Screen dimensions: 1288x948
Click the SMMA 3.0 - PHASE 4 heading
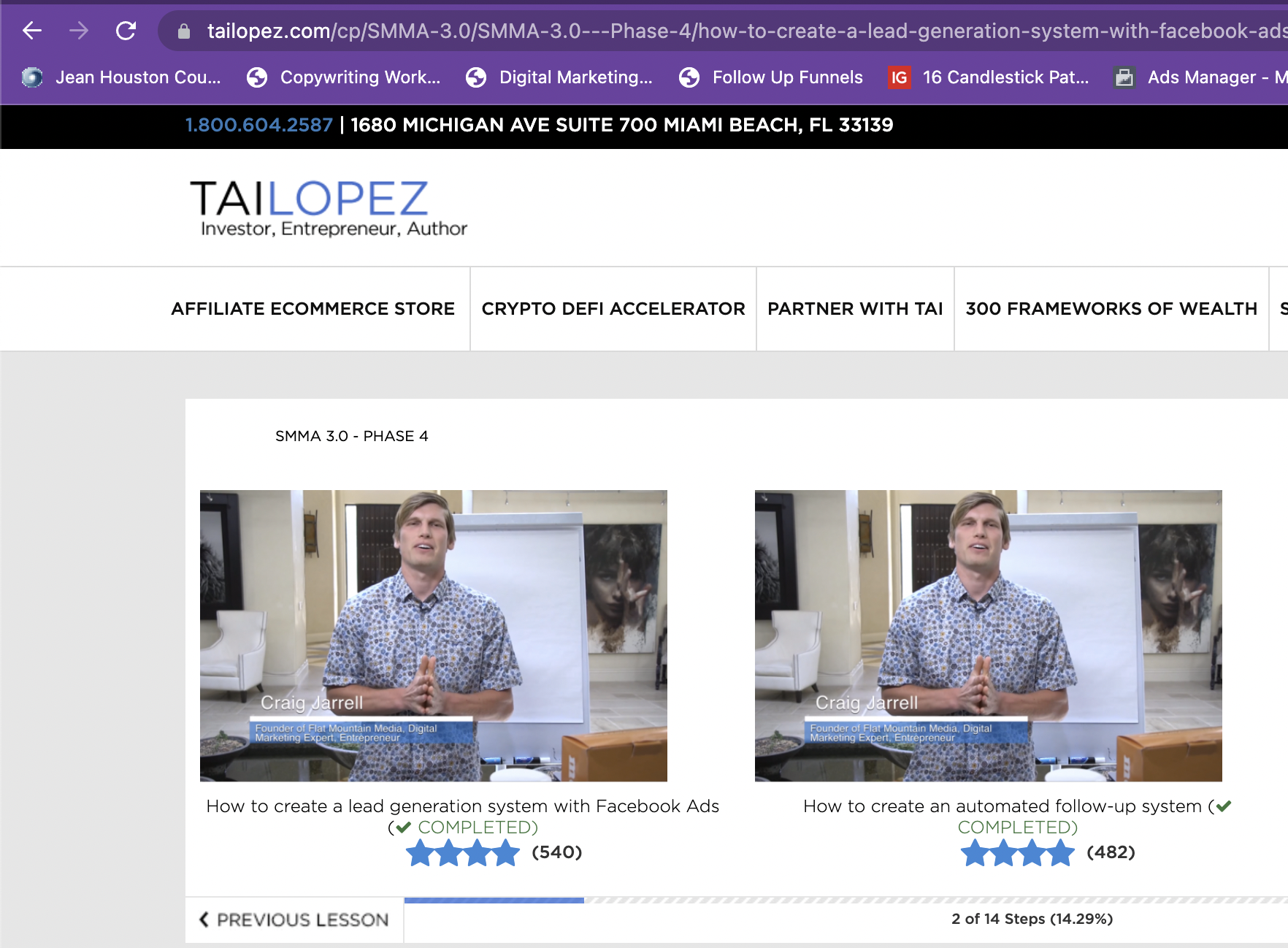point(352,436)
